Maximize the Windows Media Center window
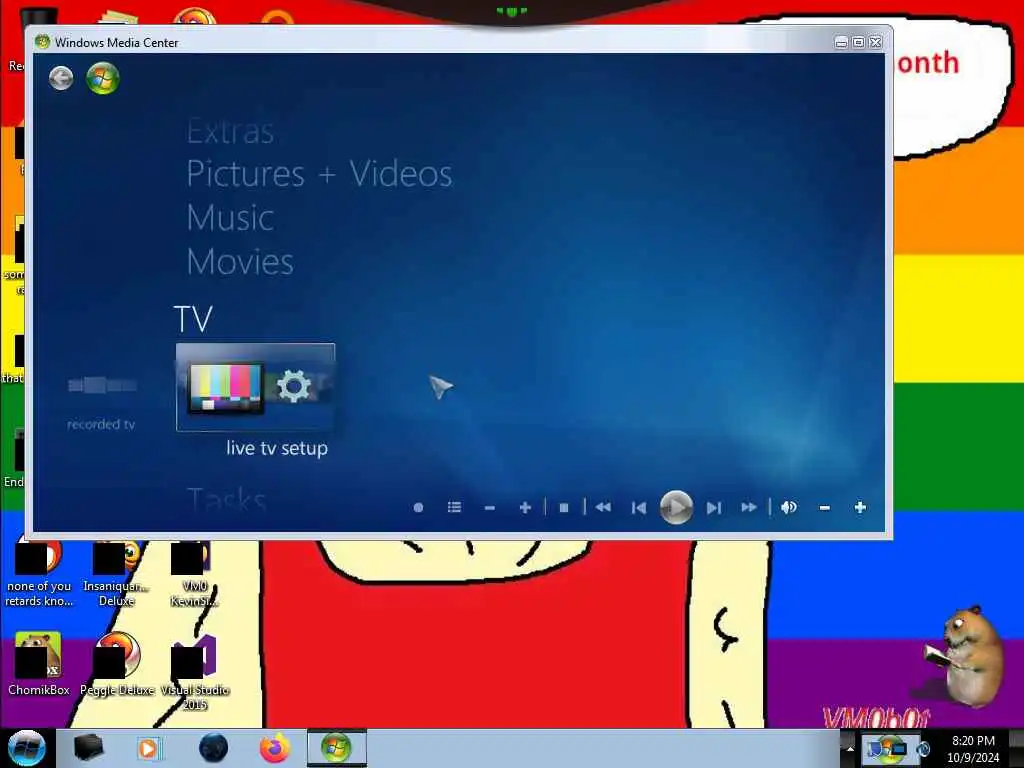1024x768 pixels. (858, 42)
